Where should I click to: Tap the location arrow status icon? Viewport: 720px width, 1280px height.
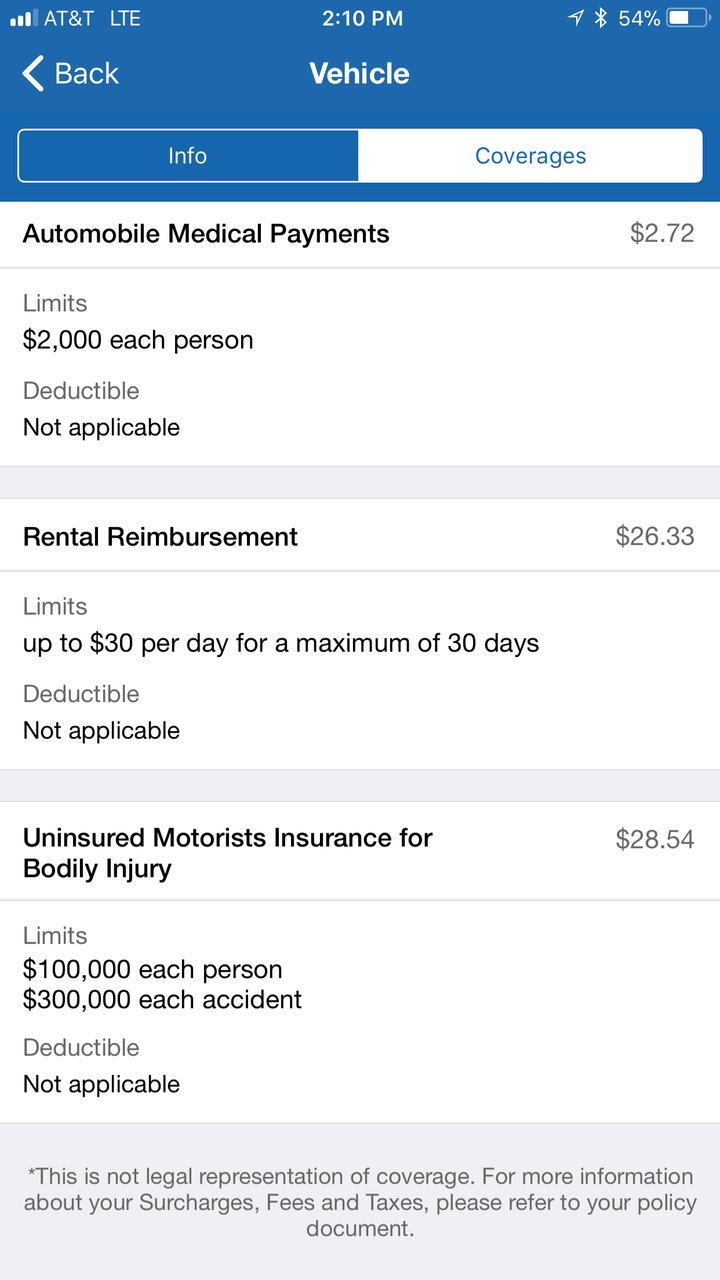(575, 18)
